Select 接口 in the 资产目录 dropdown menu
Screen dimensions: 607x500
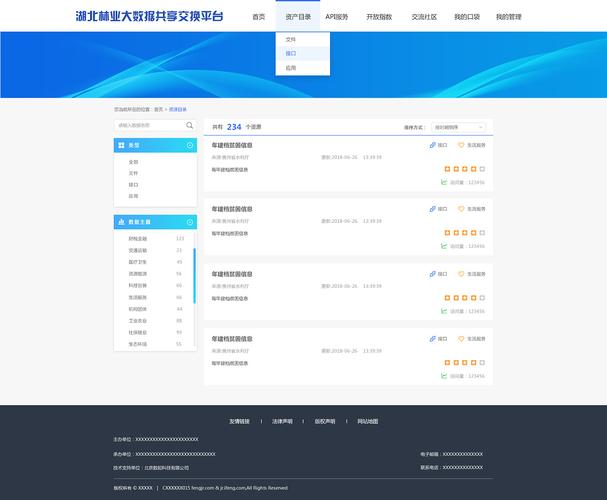[x=303, y=53]
